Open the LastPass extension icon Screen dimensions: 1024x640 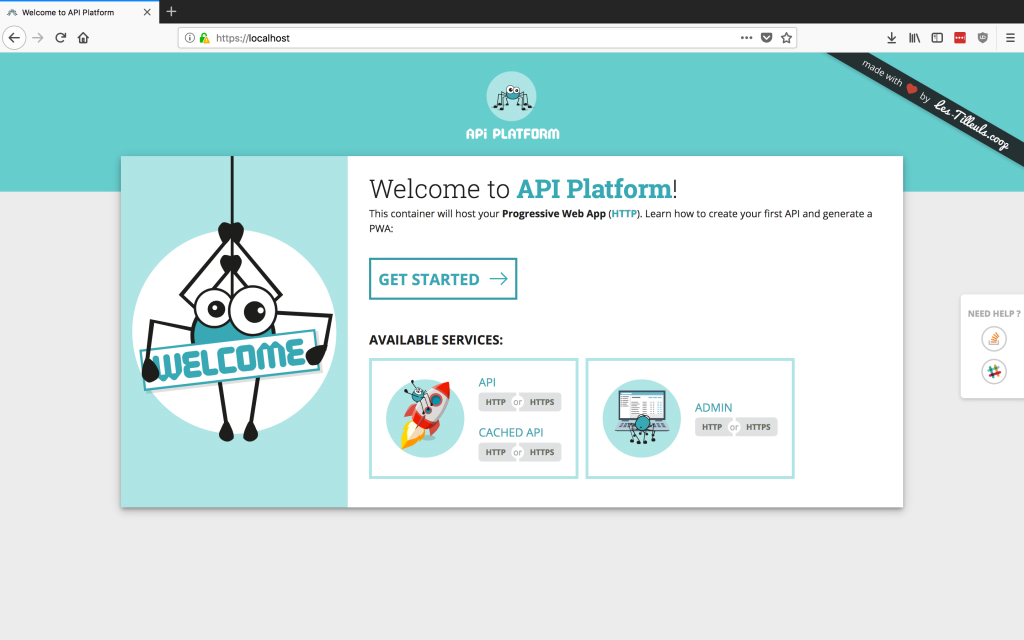[x=959, y=37]
